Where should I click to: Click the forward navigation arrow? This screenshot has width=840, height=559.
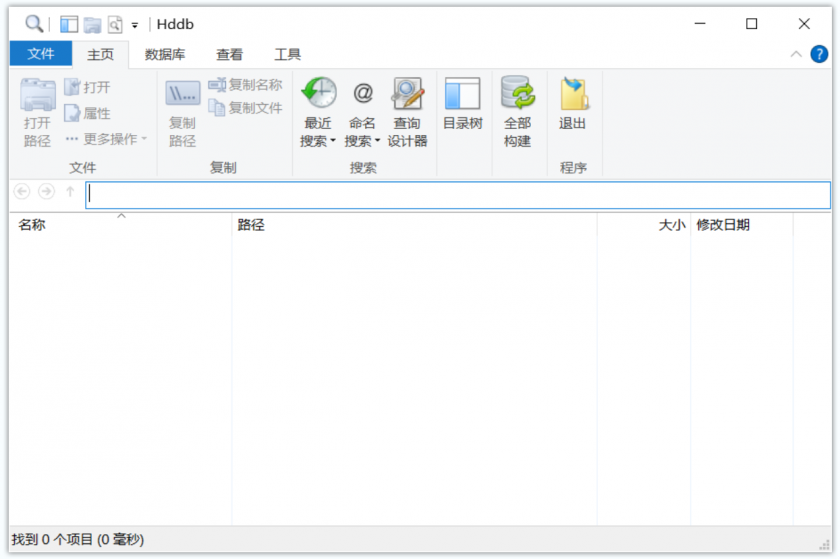pos(47,191)
